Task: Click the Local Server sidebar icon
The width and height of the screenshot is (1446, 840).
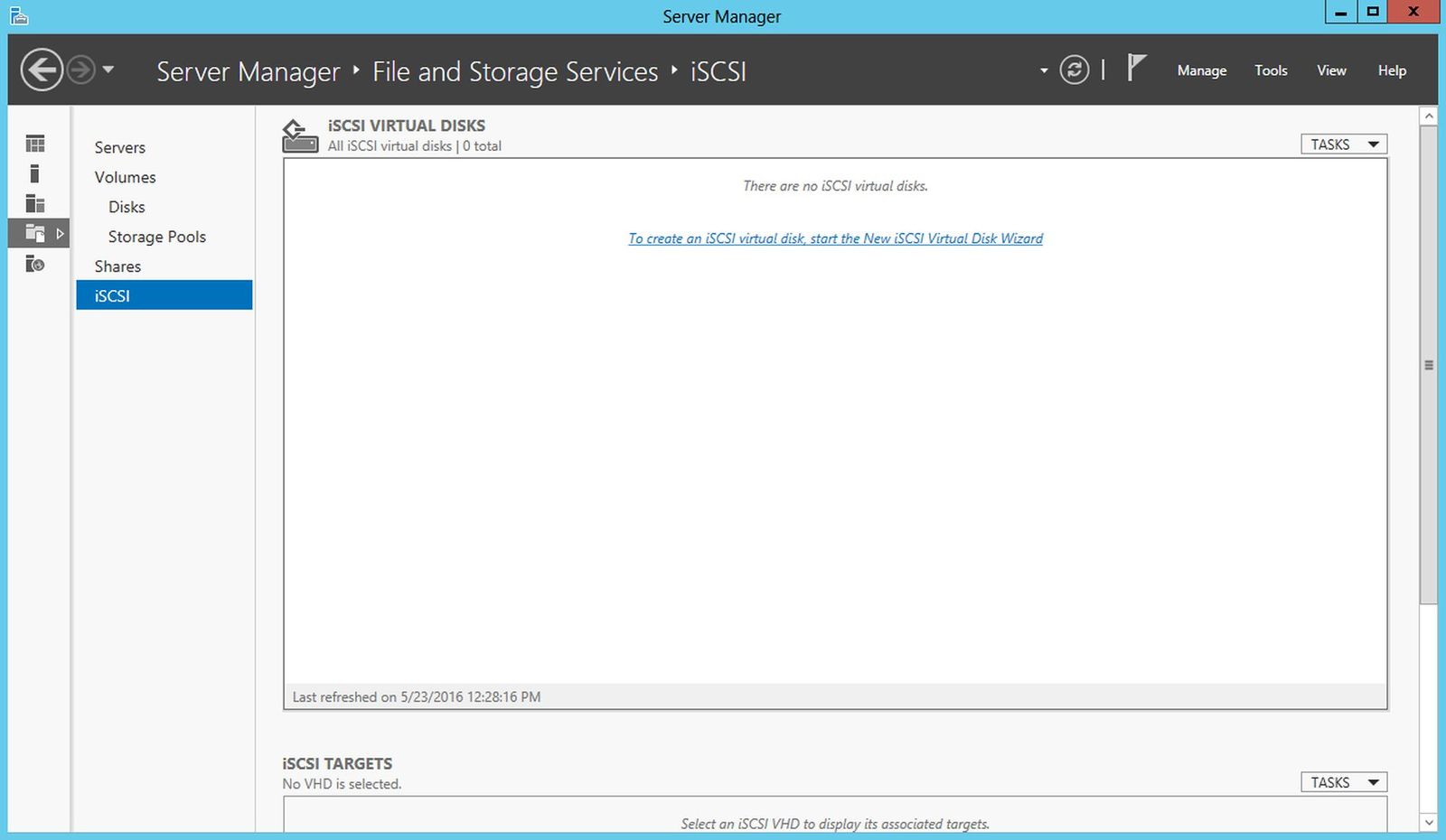Action: pyautogui.click(x=35, y=173)
